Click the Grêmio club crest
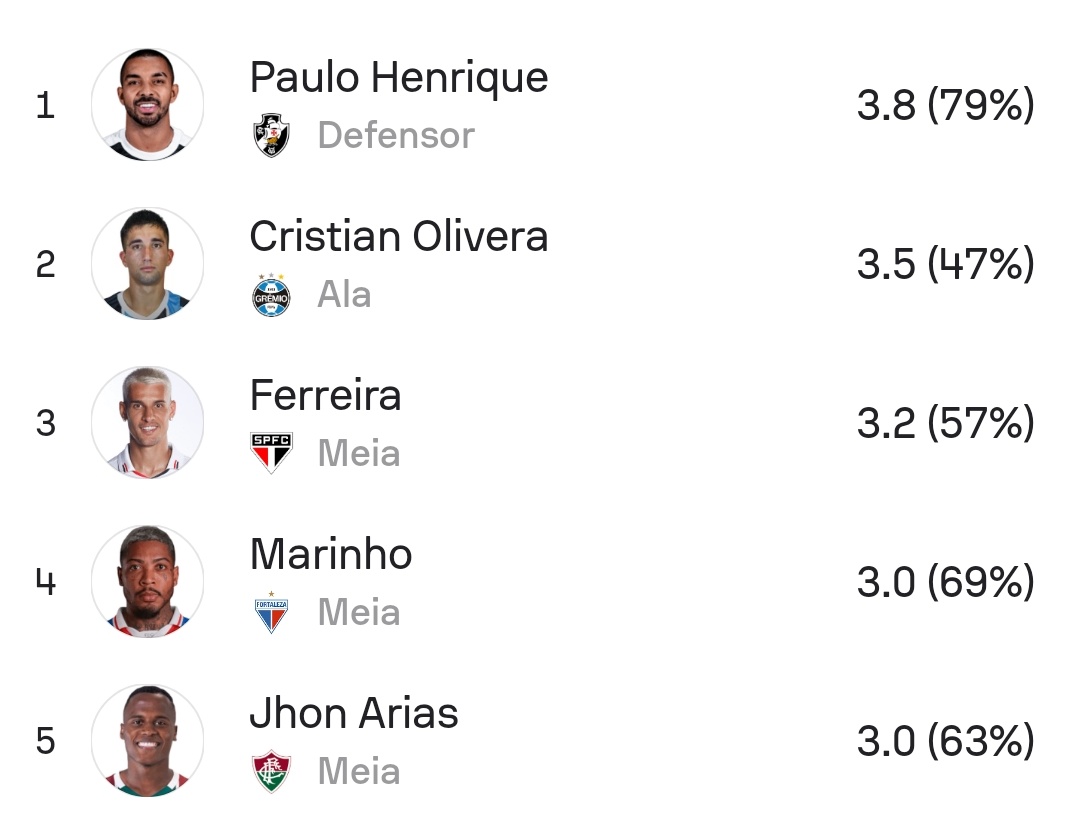Viewport: 1080px width, 818px height. [x=271, y=294]
